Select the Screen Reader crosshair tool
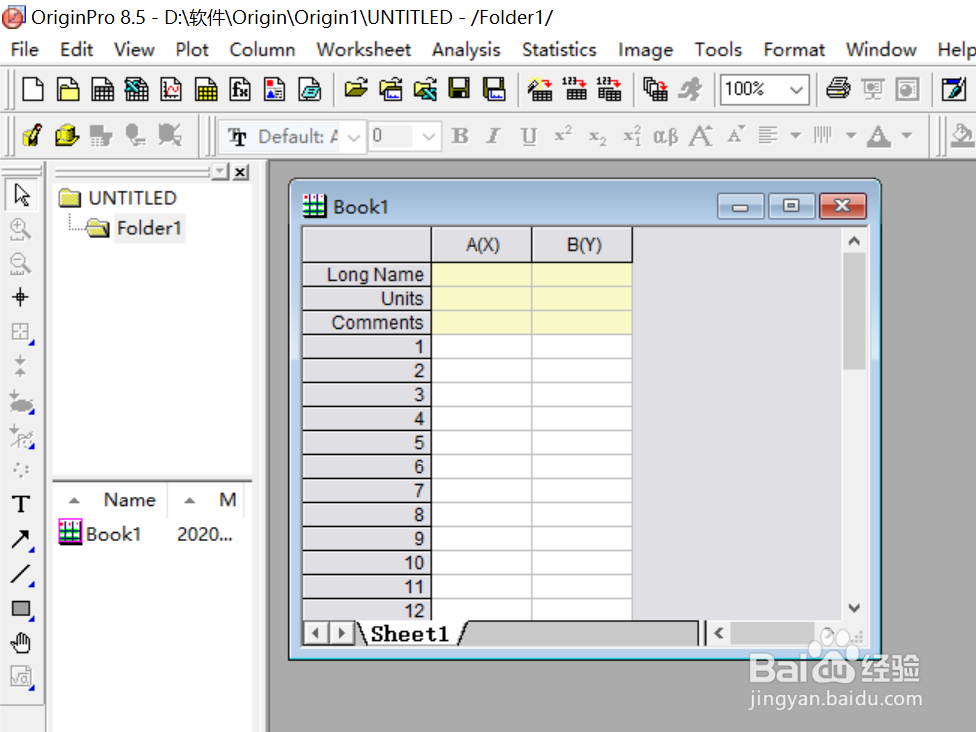Image resolution: width=976 pixels, height=732 pixels. pos(21,297)
